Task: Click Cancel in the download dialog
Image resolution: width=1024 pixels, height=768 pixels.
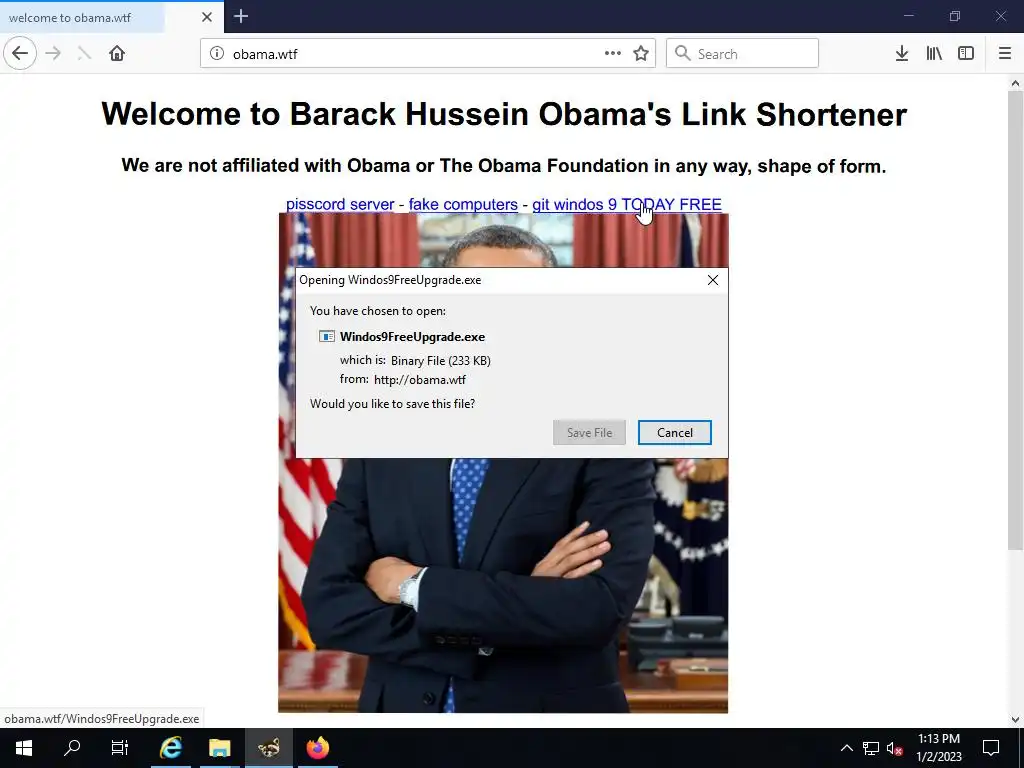Action: [x=675, y=432]
